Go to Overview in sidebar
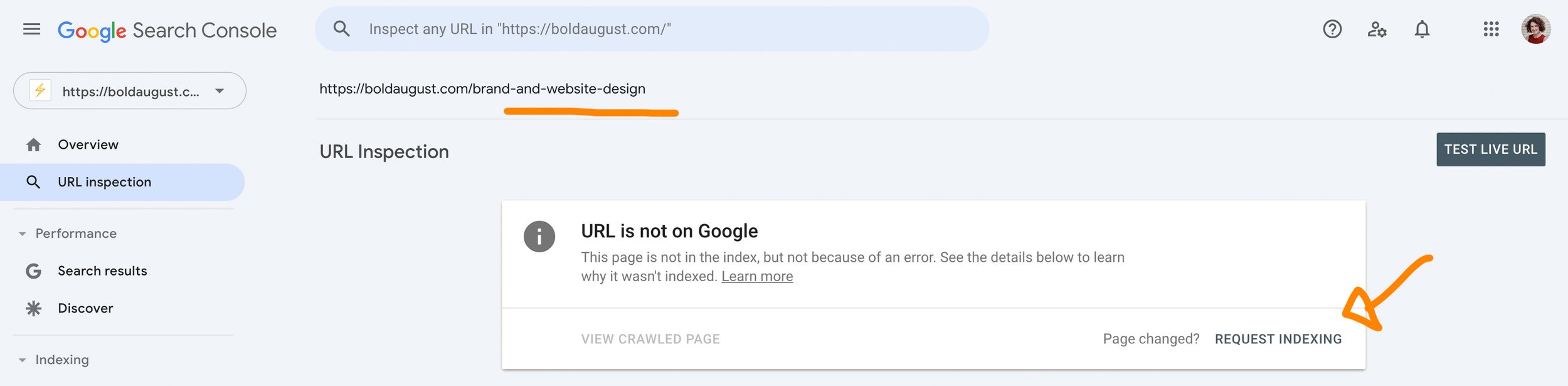Viewport: 1568px width, 386px height. point(88,145)
